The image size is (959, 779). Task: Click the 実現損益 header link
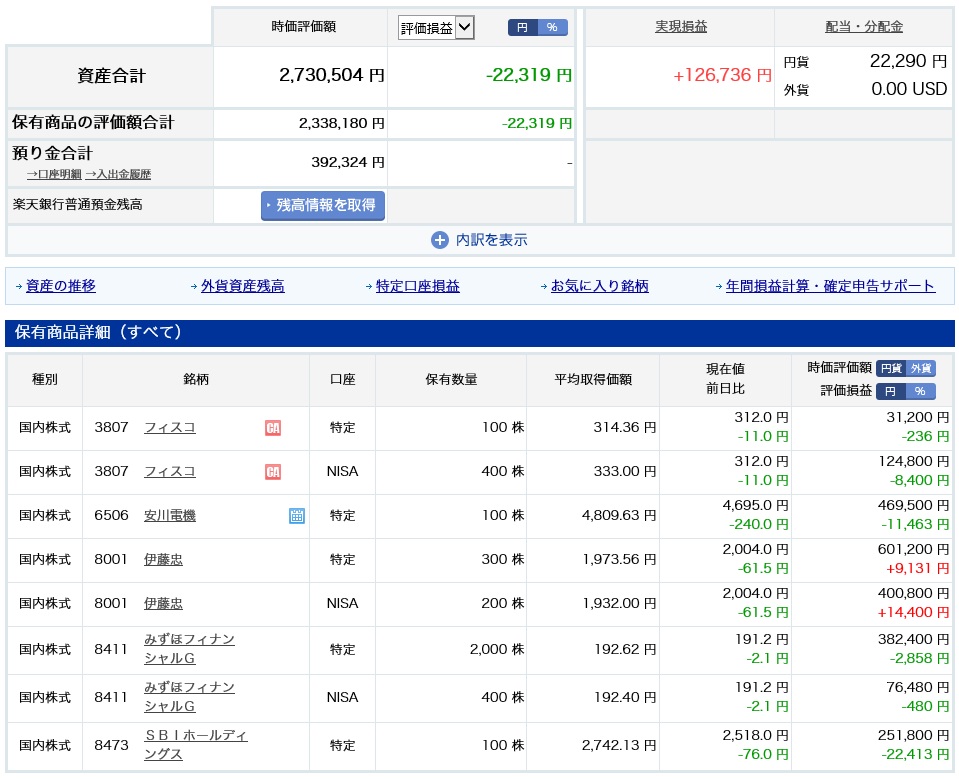(x=680, y=27)
